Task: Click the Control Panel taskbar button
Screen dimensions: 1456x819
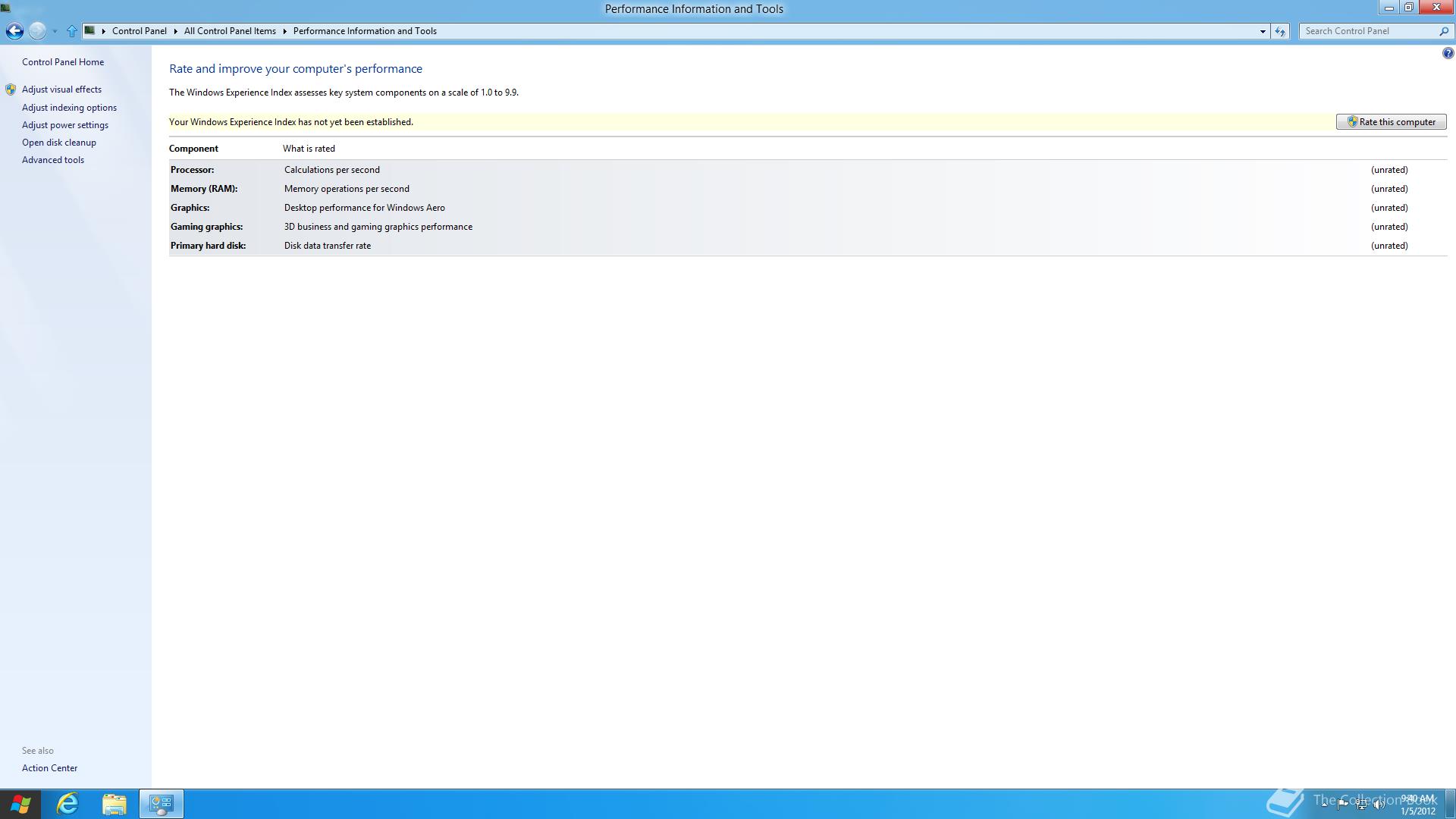Action: tap(161, 804)
